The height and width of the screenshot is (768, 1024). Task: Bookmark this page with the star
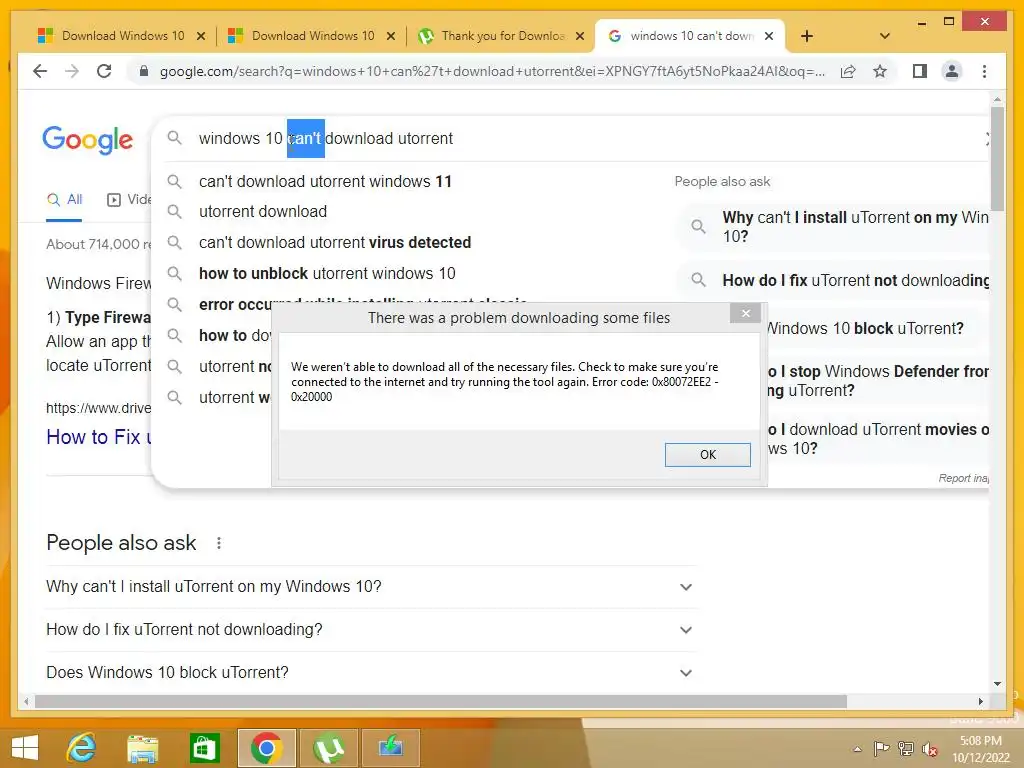click(880, 71)
